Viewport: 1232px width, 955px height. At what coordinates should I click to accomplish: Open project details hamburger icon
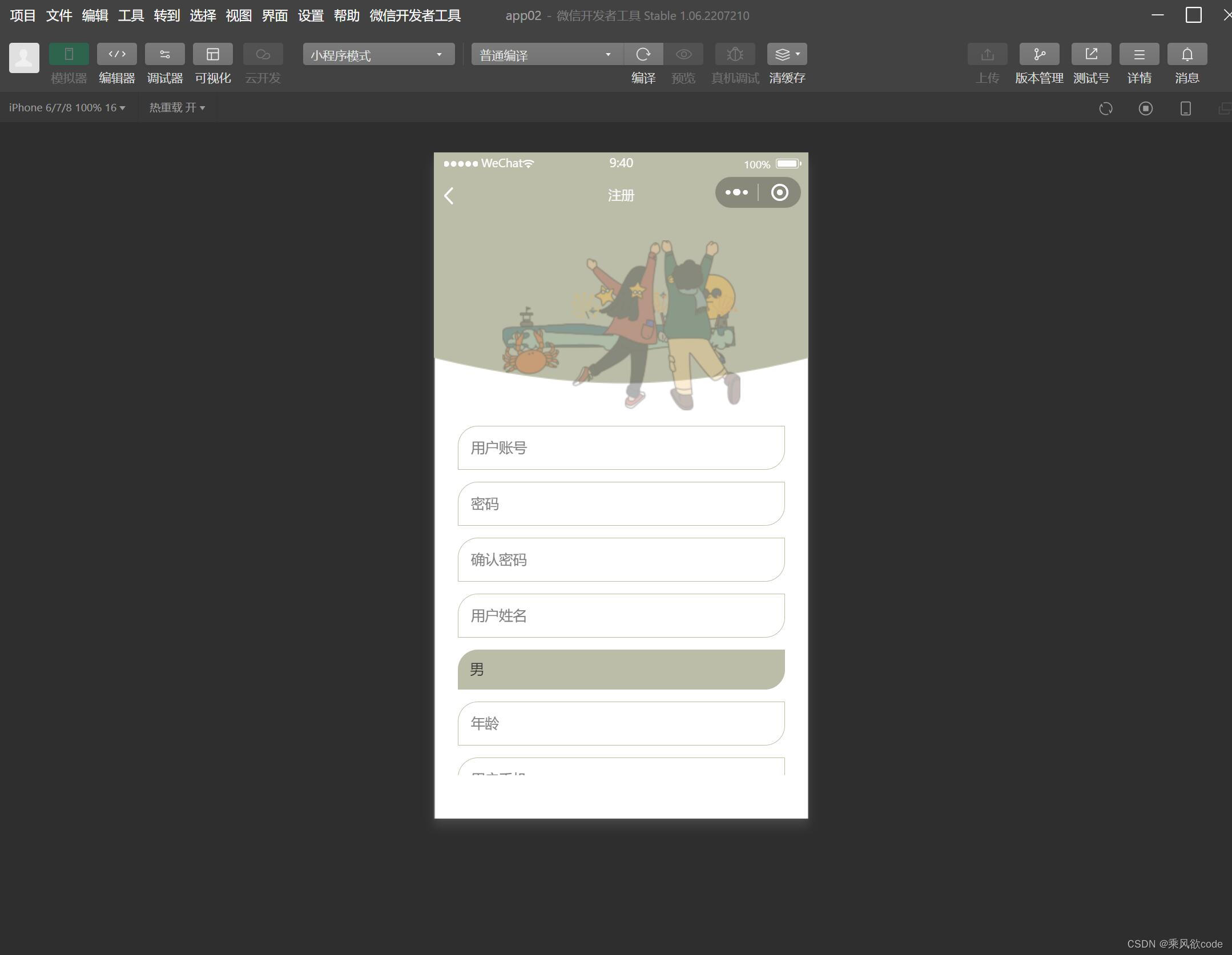tap(1138, 54)
